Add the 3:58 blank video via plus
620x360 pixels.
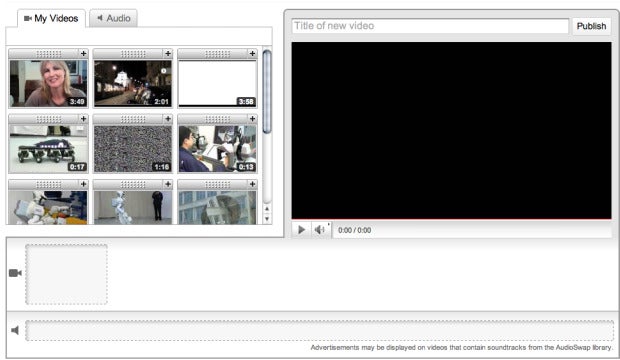click(252, 53)
